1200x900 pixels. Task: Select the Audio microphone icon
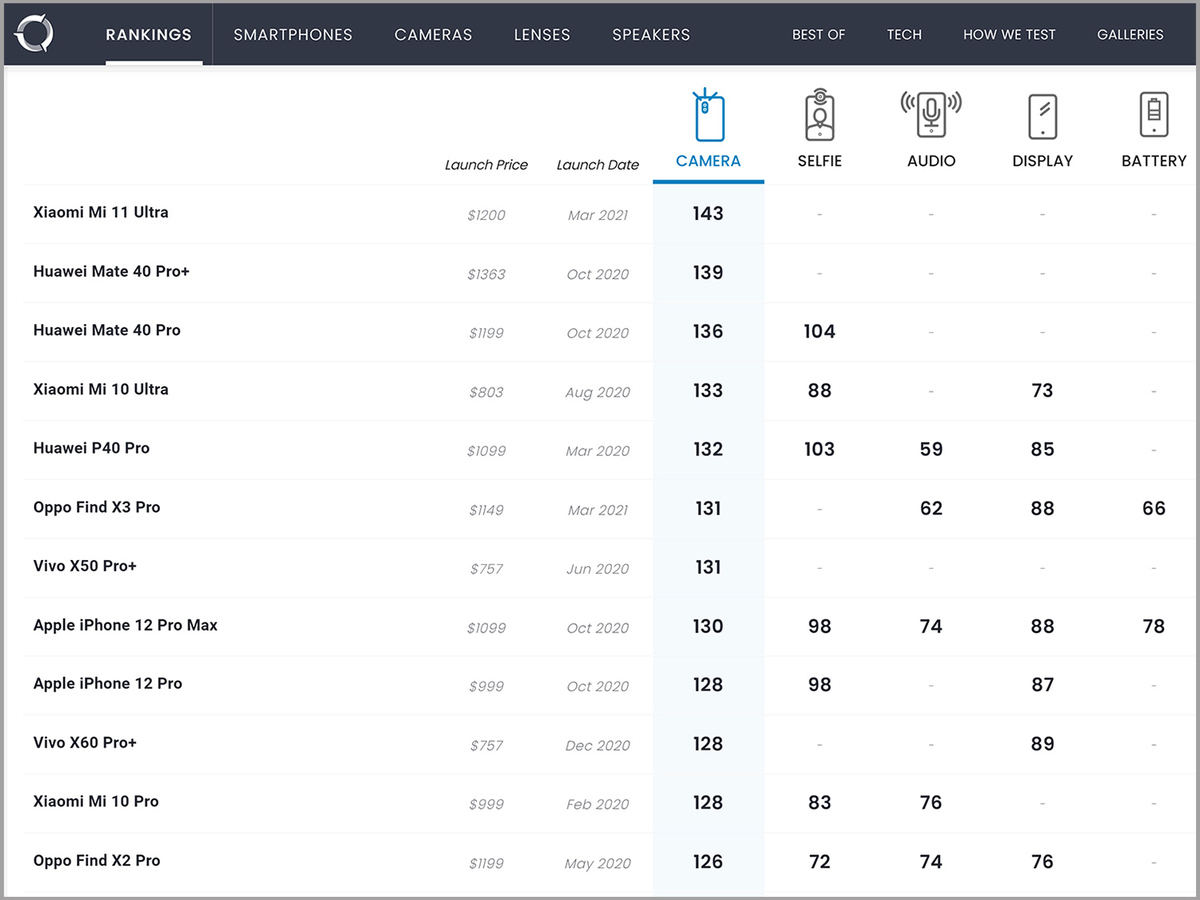point(931,115)
